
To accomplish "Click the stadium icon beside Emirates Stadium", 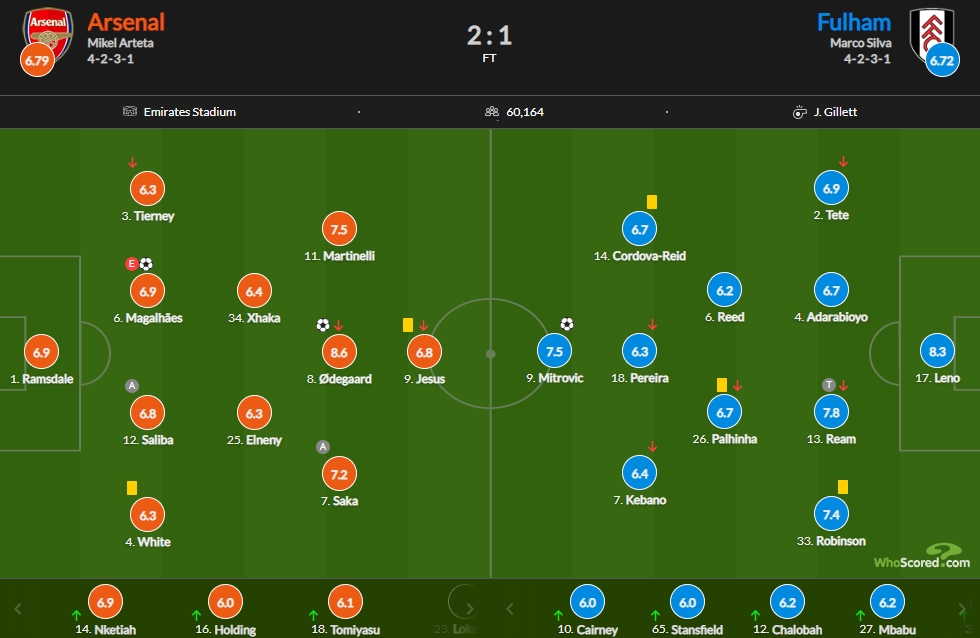I will click(x=129, y=111).
